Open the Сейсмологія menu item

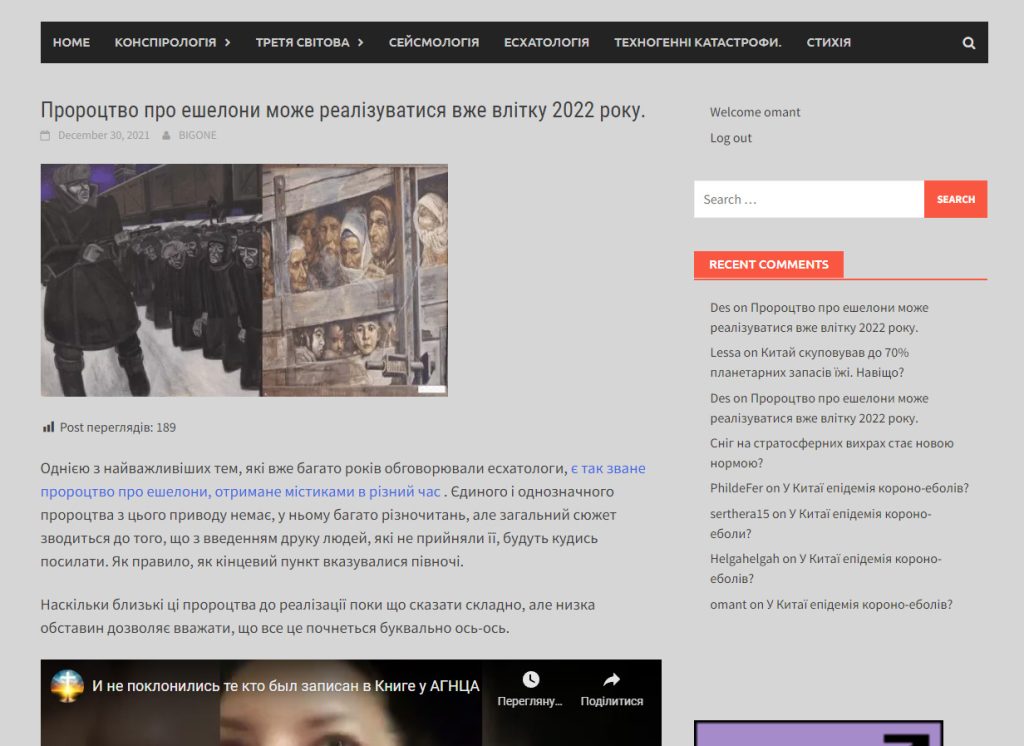434,42
